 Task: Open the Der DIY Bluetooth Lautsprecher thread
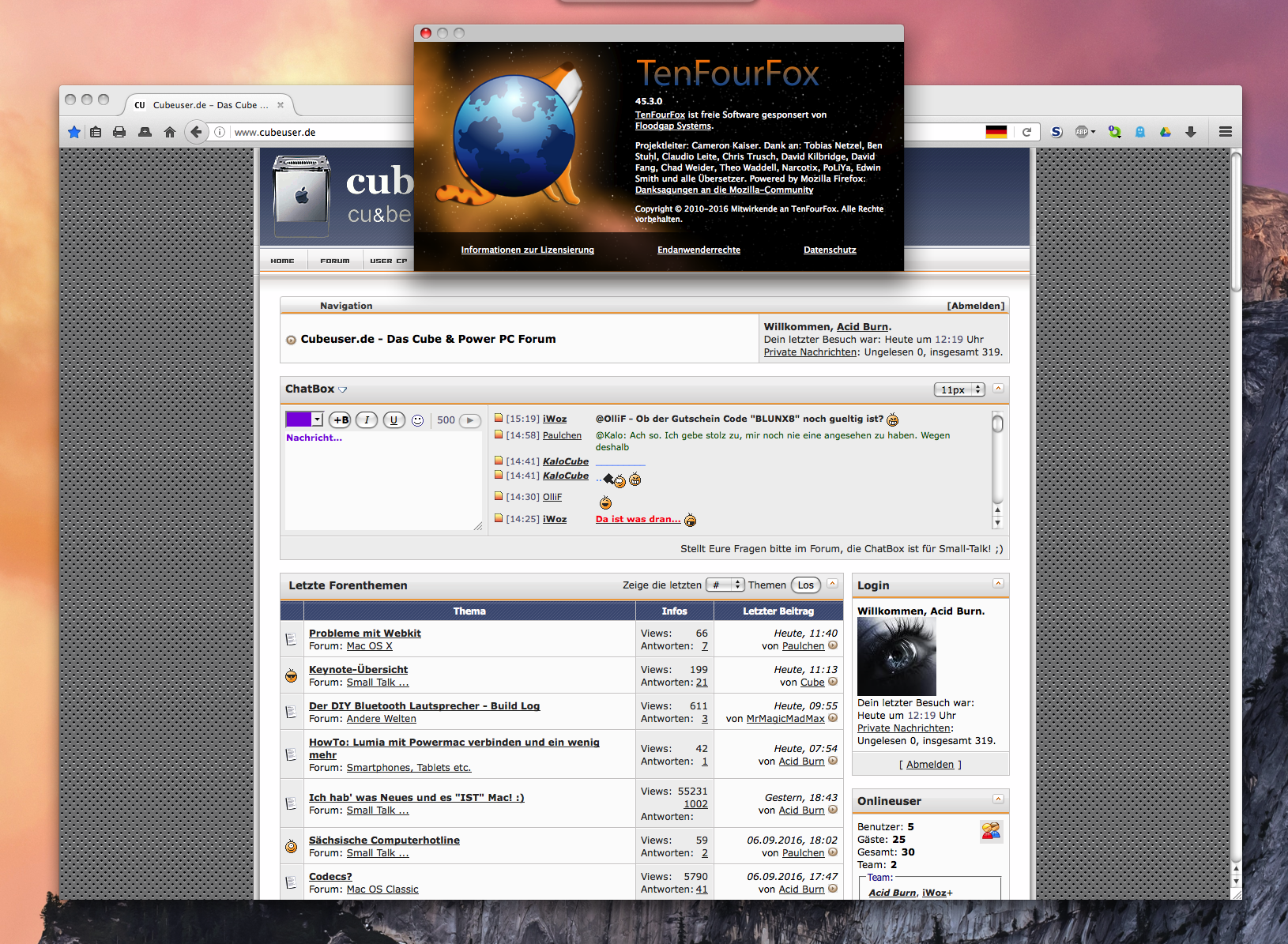tap(424, 706)
